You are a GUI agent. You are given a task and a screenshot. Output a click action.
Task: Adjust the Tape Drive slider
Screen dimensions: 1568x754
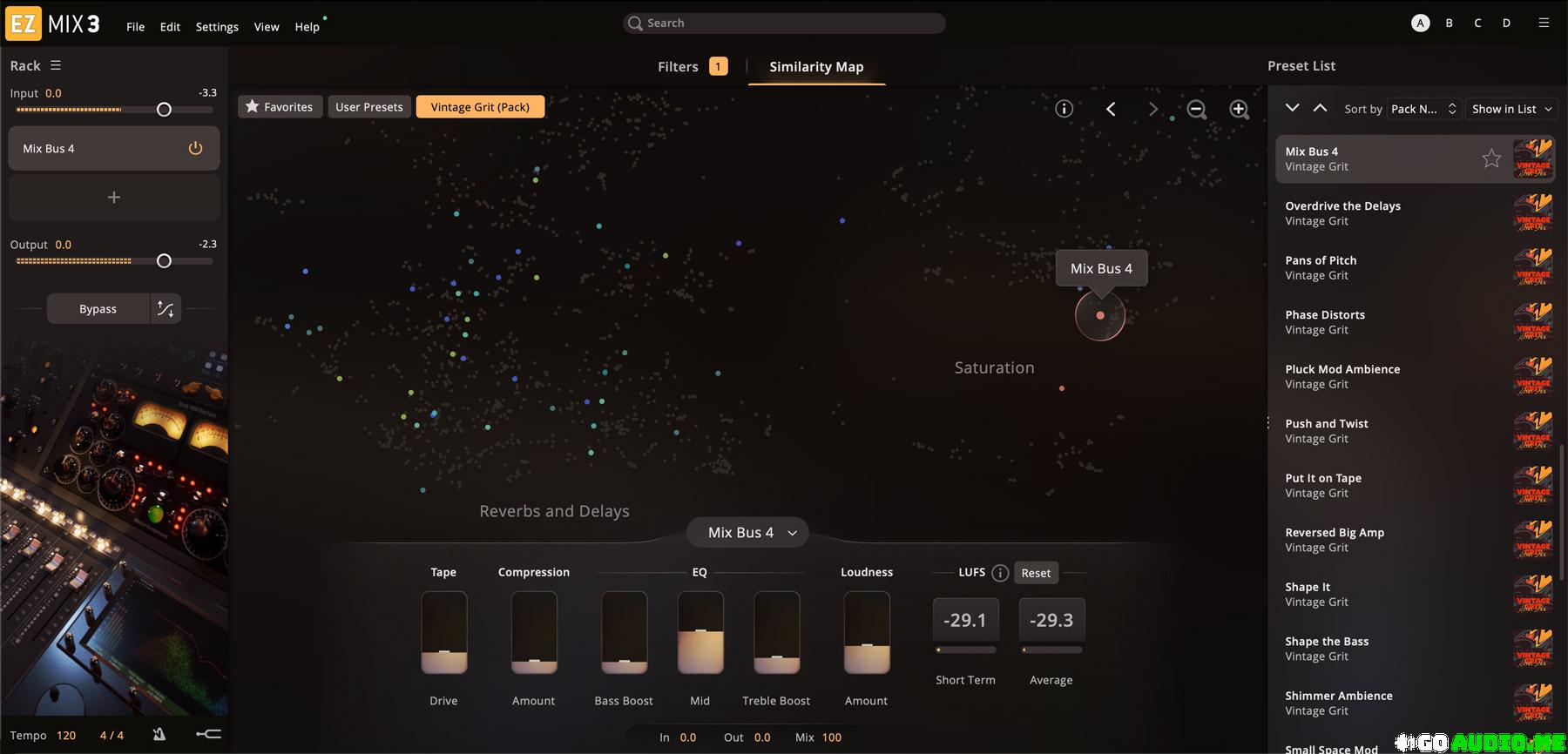(444, 633)
